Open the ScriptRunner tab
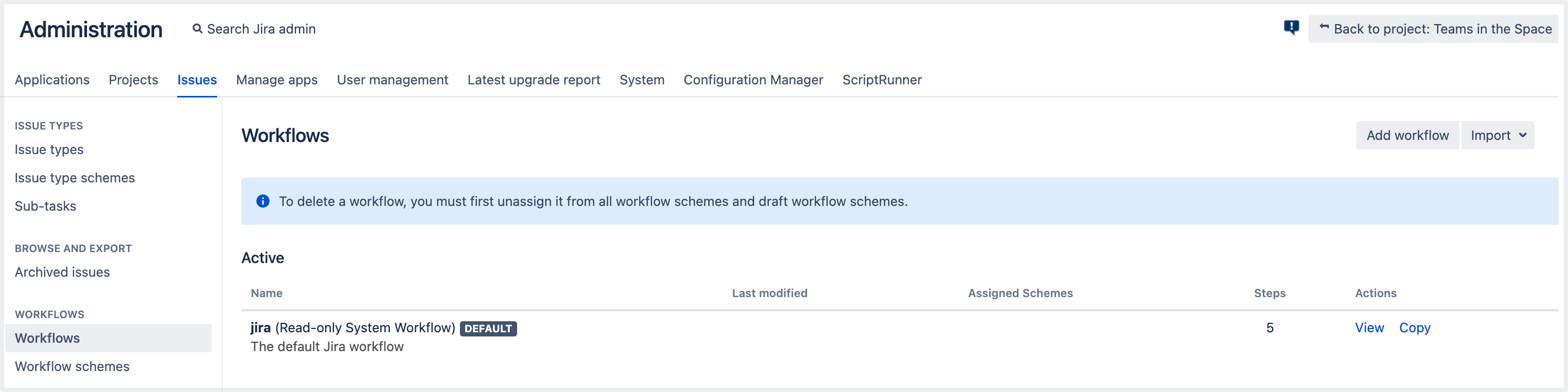Viewport: 1568px width, 392px height. point(882,80)
